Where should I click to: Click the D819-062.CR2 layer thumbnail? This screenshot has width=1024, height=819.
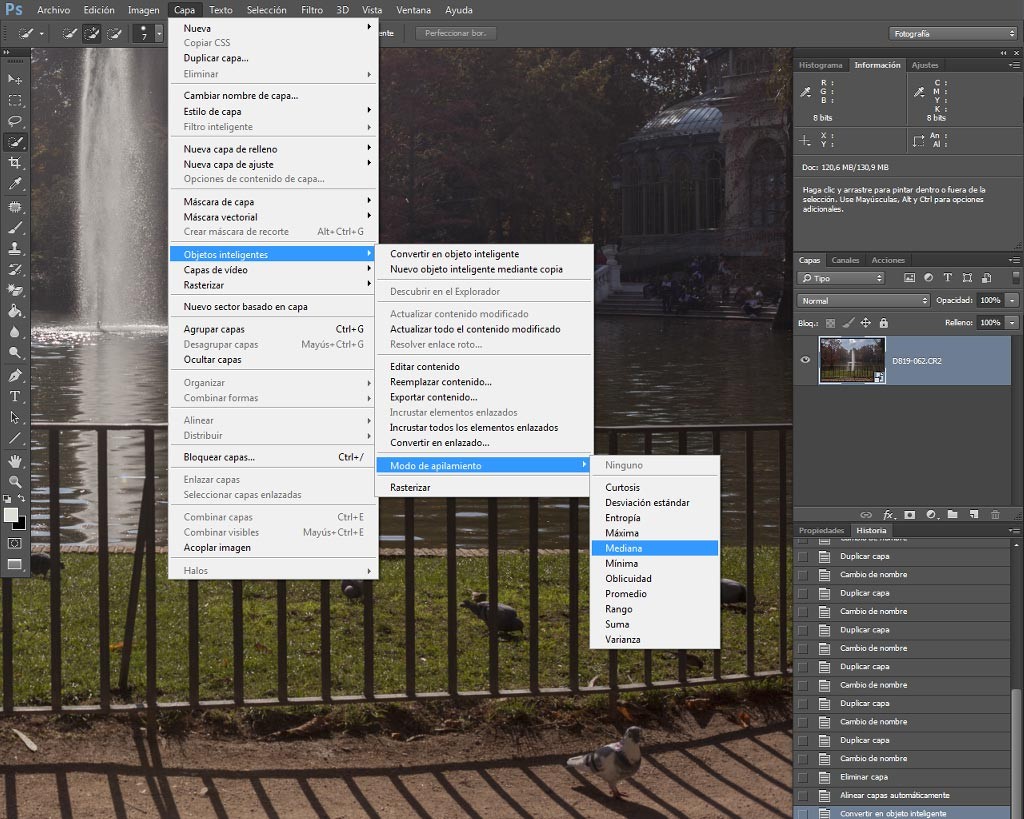[x=852, y=360]
